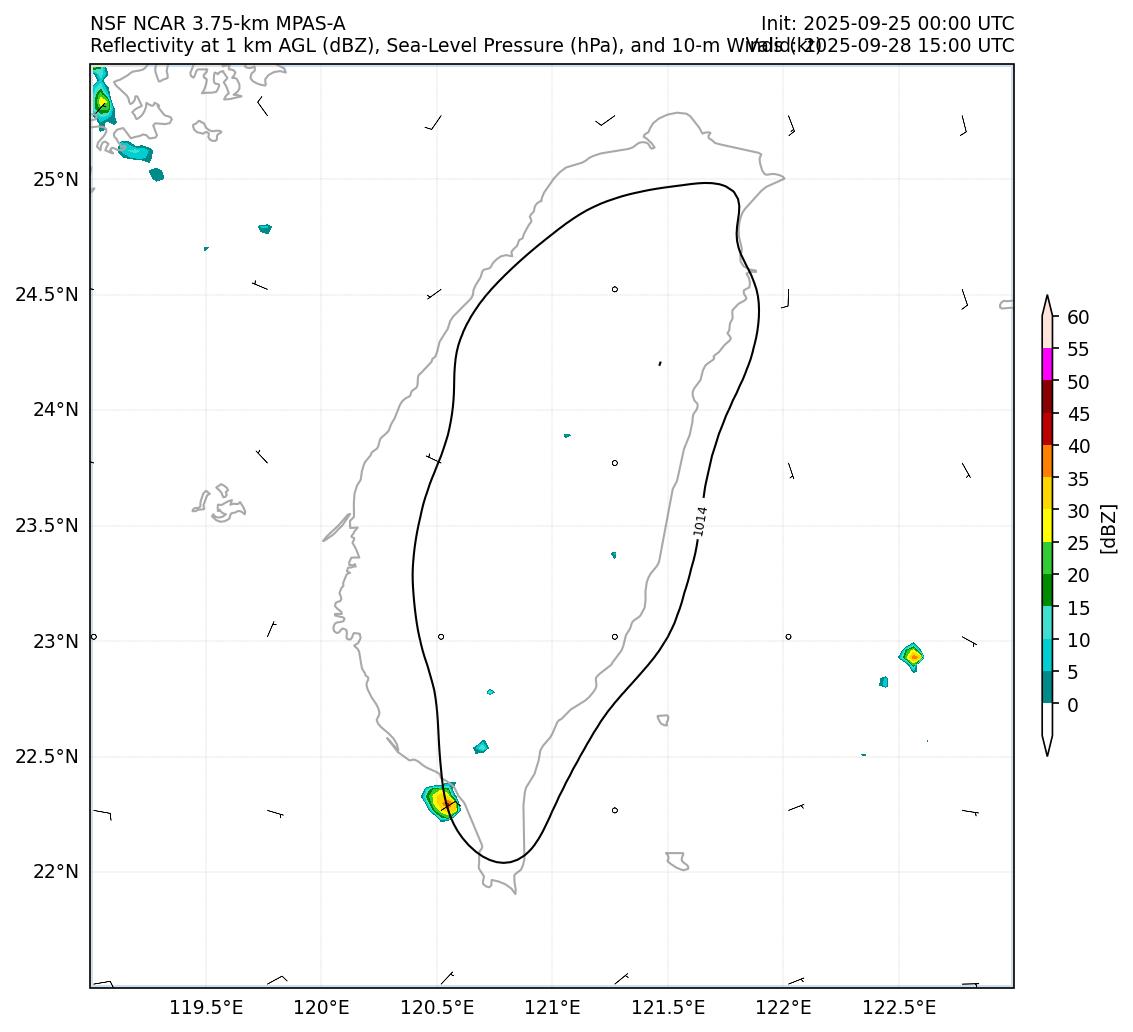The width and height of the screenshot is (1133, 1032).
Task: Click the NSF NCAR 3.75-km MPAS-A title
Action: coord(217,24)
